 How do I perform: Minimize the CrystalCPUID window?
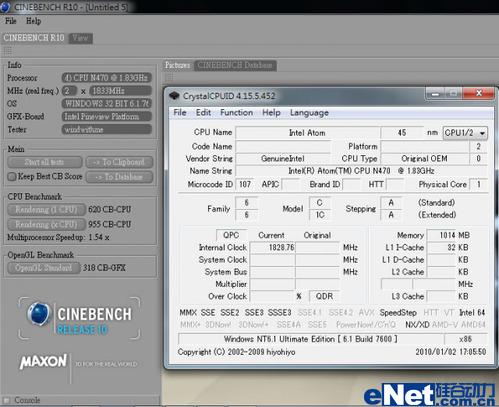[x=435, y=94]
